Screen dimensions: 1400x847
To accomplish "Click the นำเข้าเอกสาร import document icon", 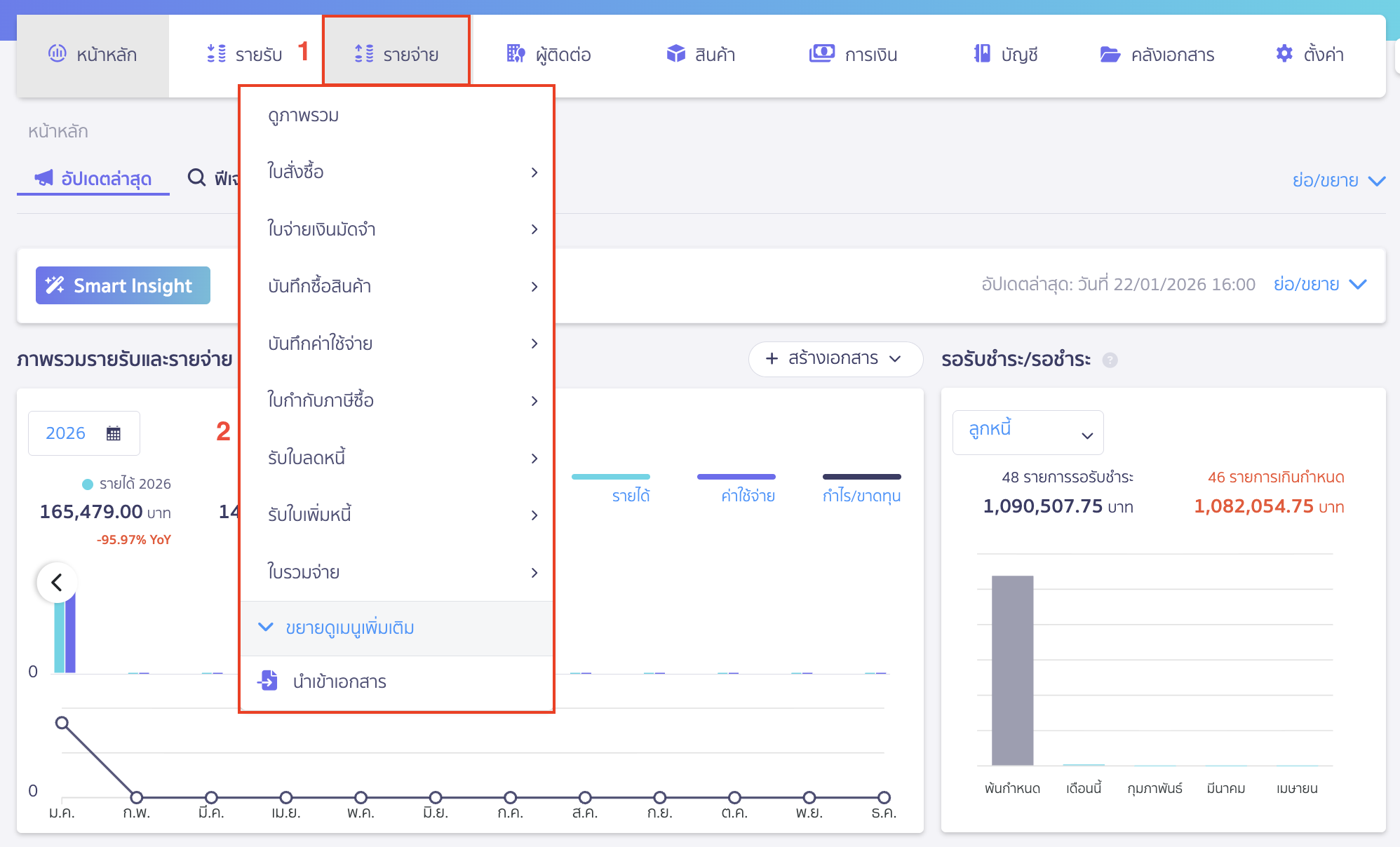I will point(268,680).
